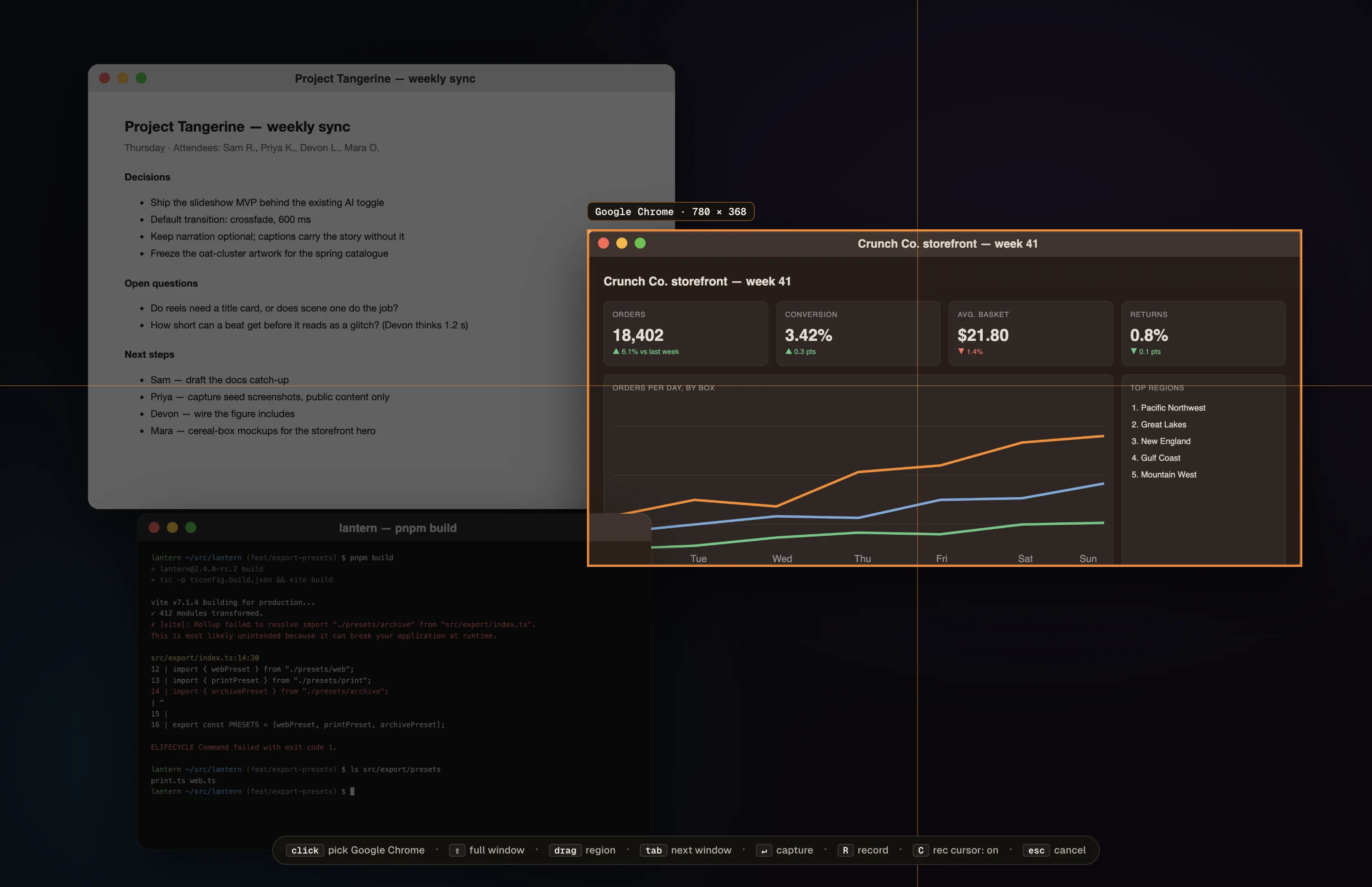Click the Crunch Co. storefront window title

coord(948,244)
